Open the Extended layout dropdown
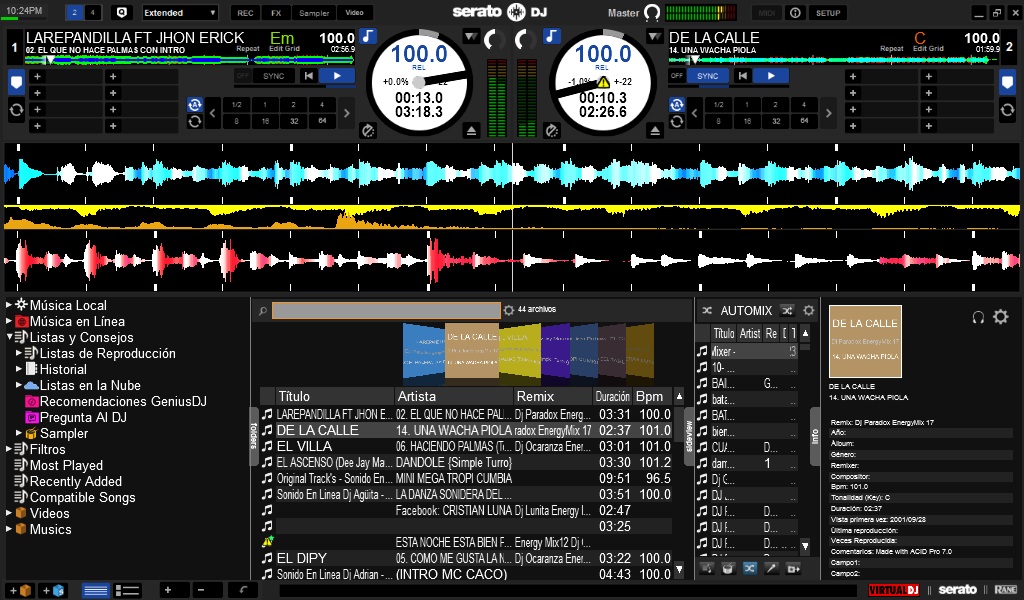 tap(180, 13)
